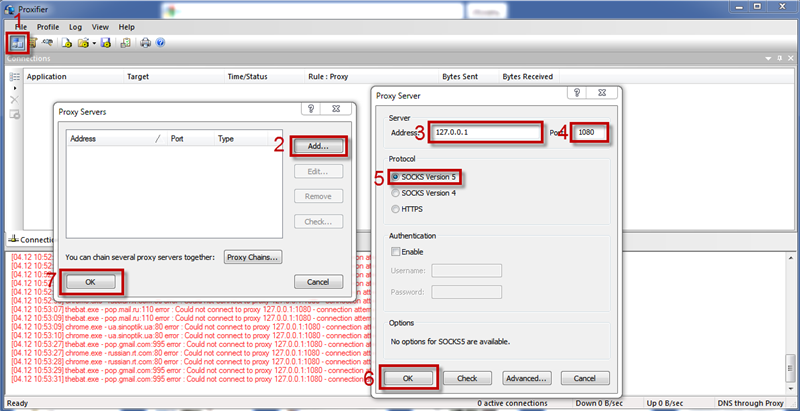Click OK in the Proxy Server dialog
The width and height of the screenshot is (800, 411).
408,378
